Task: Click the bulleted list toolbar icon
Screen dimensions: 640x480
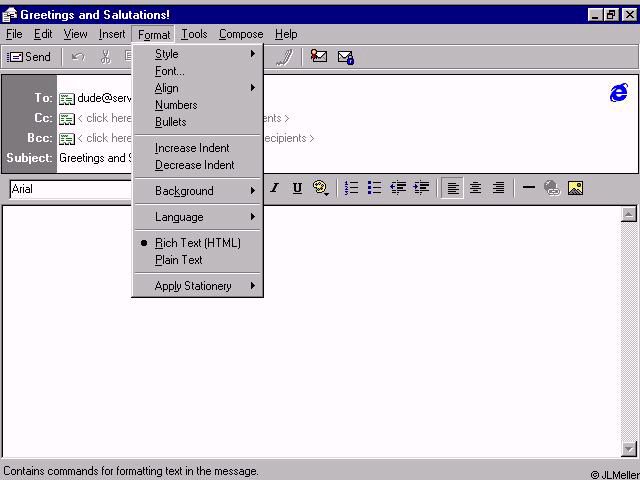Action: (x=374, y=188)
